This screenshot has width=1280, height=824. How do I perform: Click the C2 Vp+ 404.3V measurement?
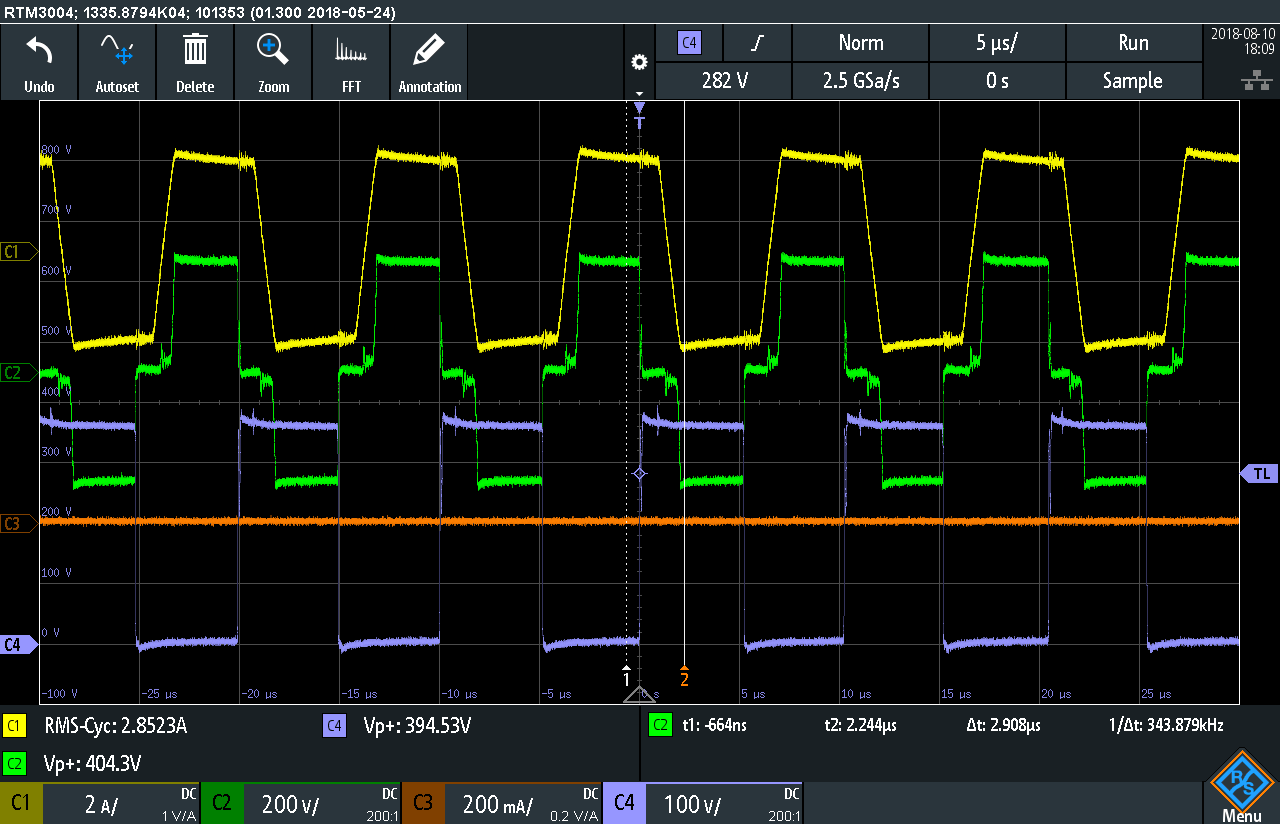click(x=92, y=763)
